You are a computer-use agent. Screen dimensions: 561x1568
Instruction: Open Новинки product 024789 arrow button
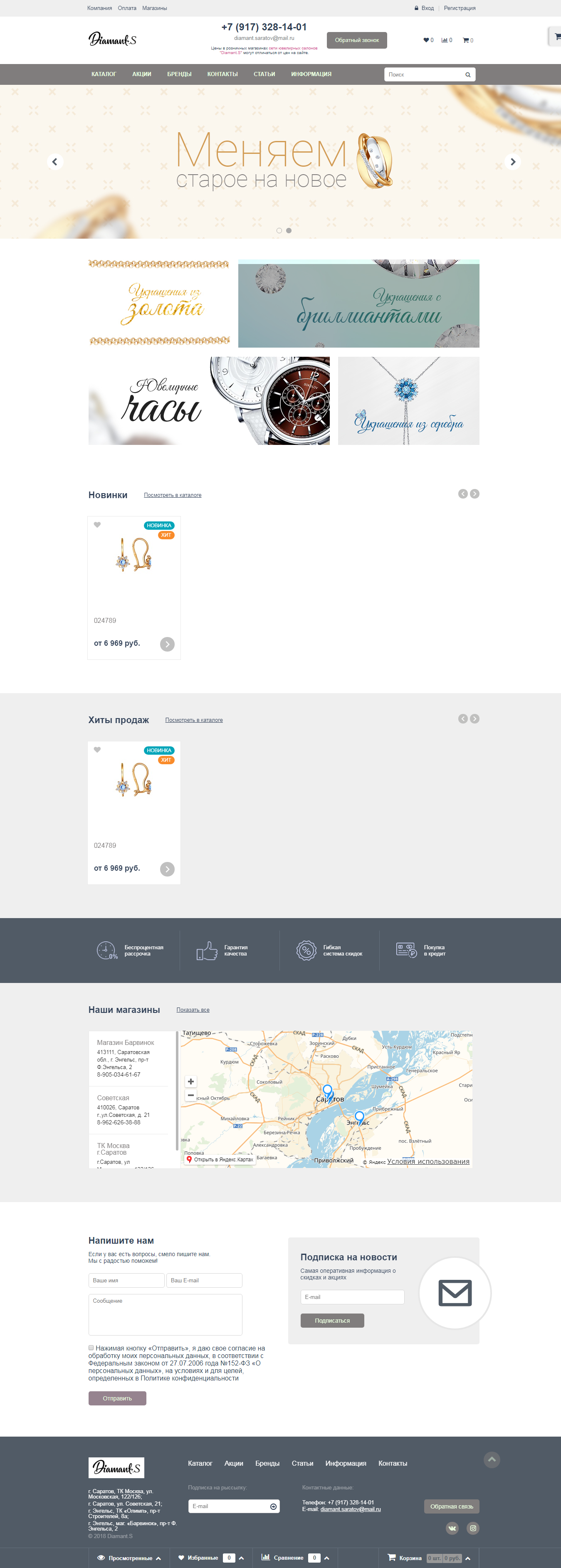(x=167, y=644)
